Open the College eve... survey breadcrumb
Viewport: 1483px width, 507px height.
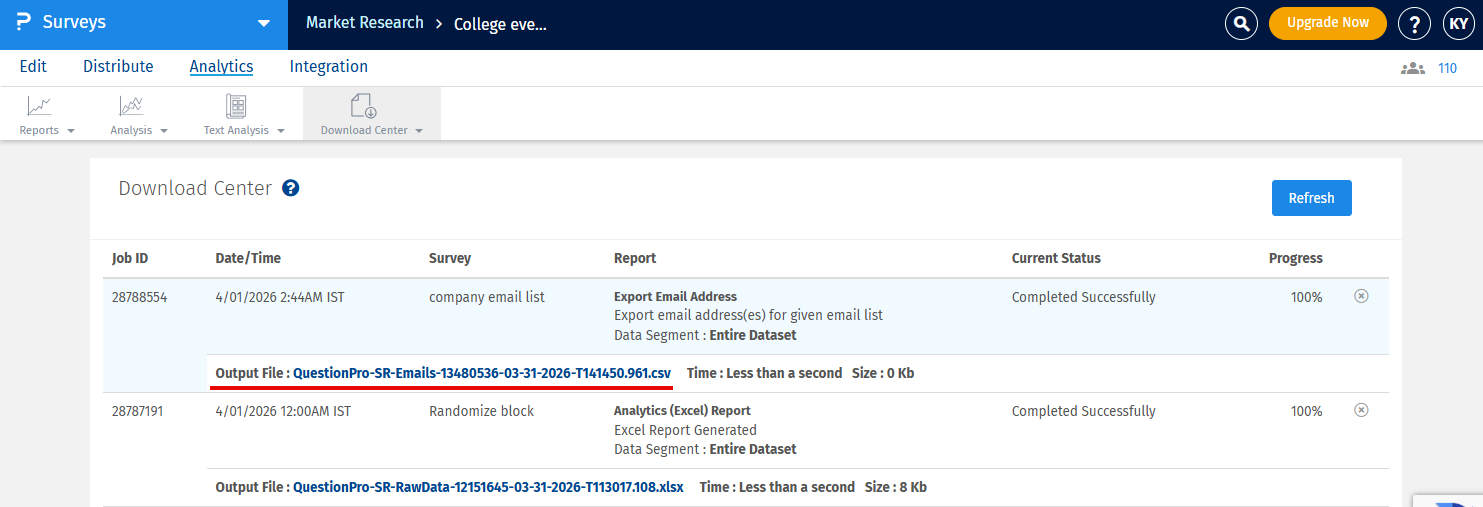500,24
